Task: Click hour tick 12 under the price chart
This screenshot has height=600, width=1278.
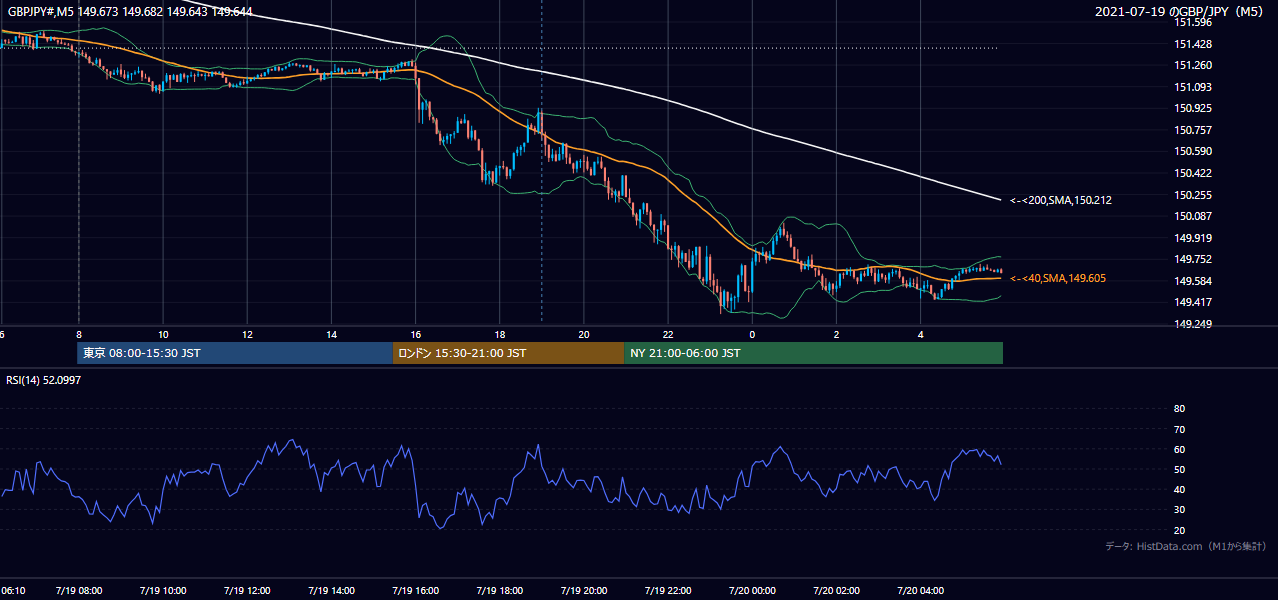Action: [x=247, y=334]
